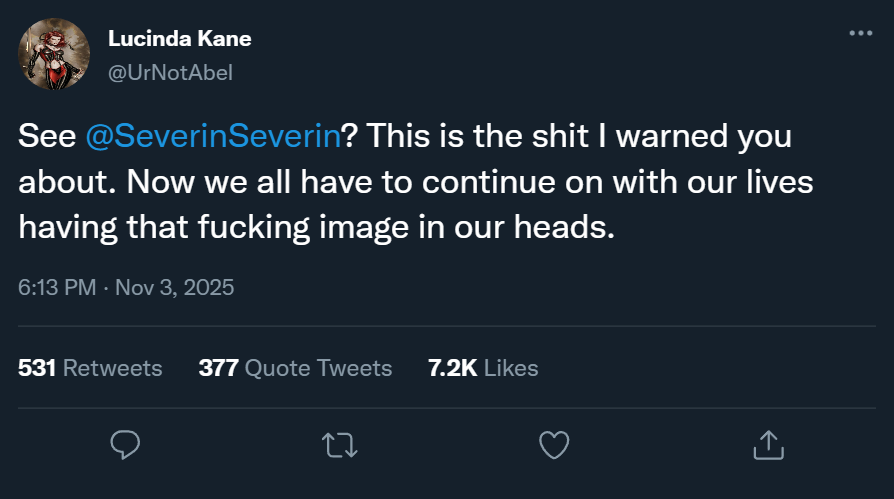This screenshot has width=894, height=499.
Task: Visit the @UrNotAbel handle
Action: [x=169, y=72]
